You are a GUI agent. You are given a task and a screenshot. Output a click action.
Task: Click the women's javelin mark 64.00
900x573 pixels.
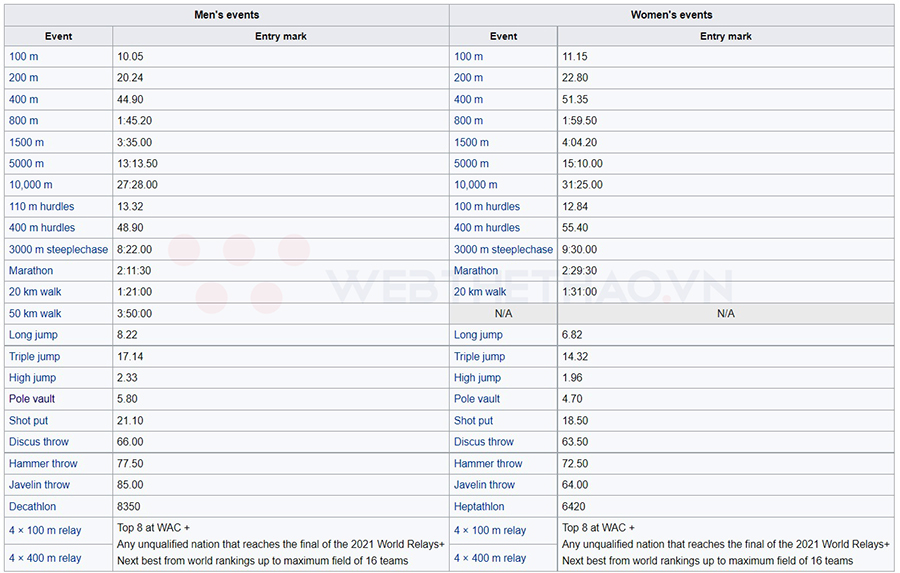tap(575, 485)
